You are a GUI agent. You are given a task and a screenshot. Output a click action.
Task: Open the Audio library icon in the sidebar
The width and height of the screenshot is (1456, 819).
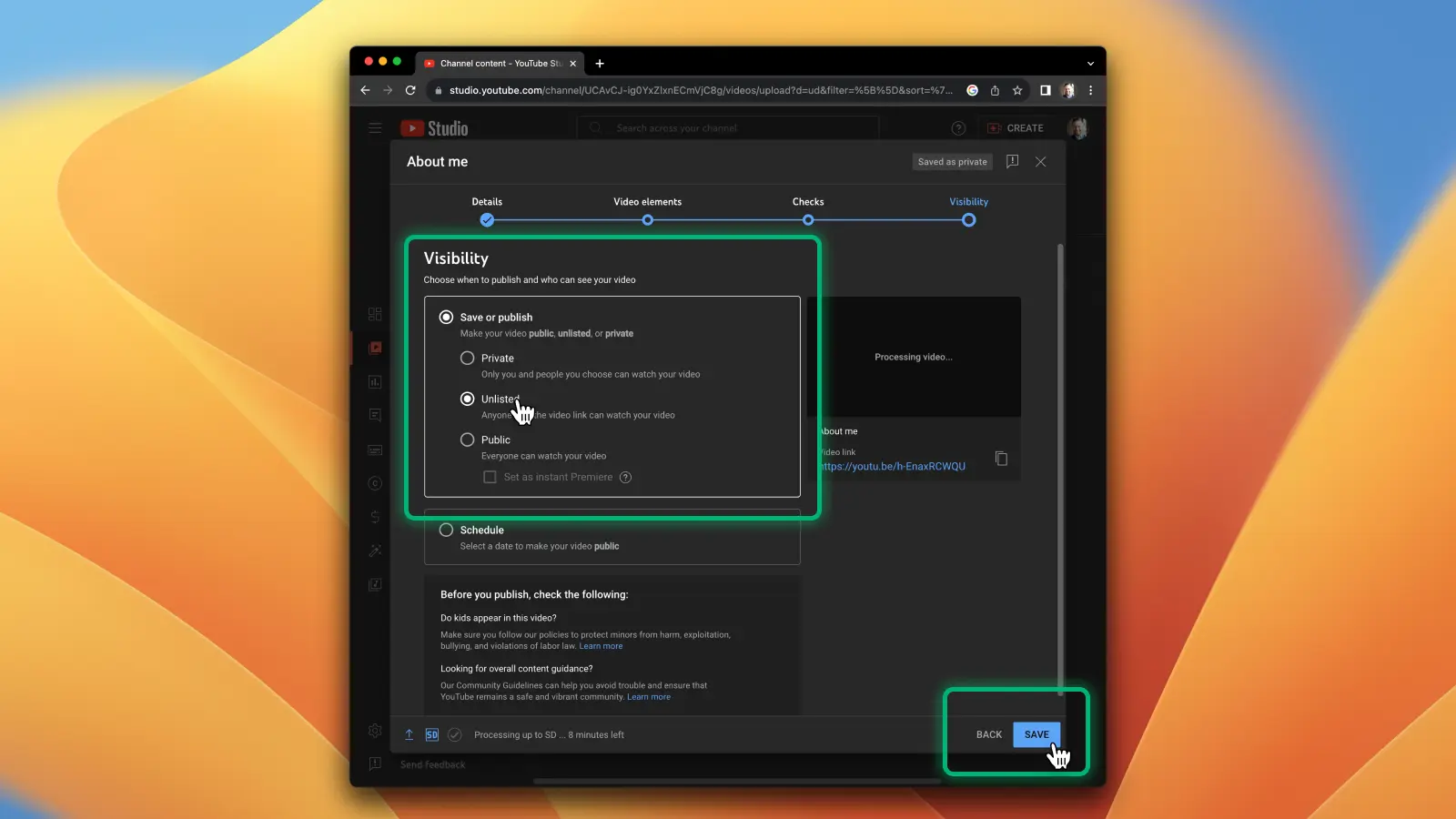(375, 585)
